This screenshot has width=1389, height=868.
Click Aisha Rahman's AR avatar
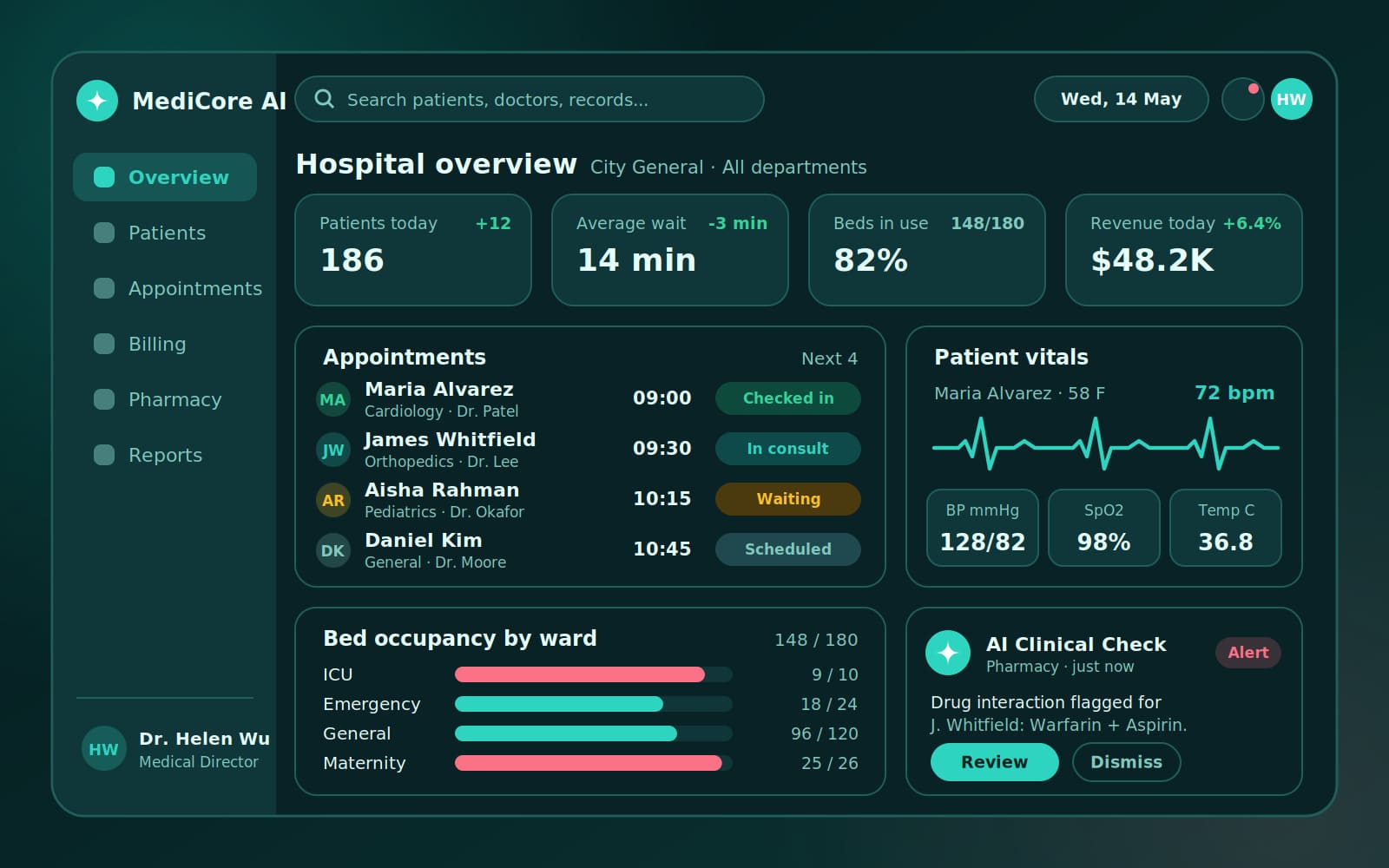point(332,500)
